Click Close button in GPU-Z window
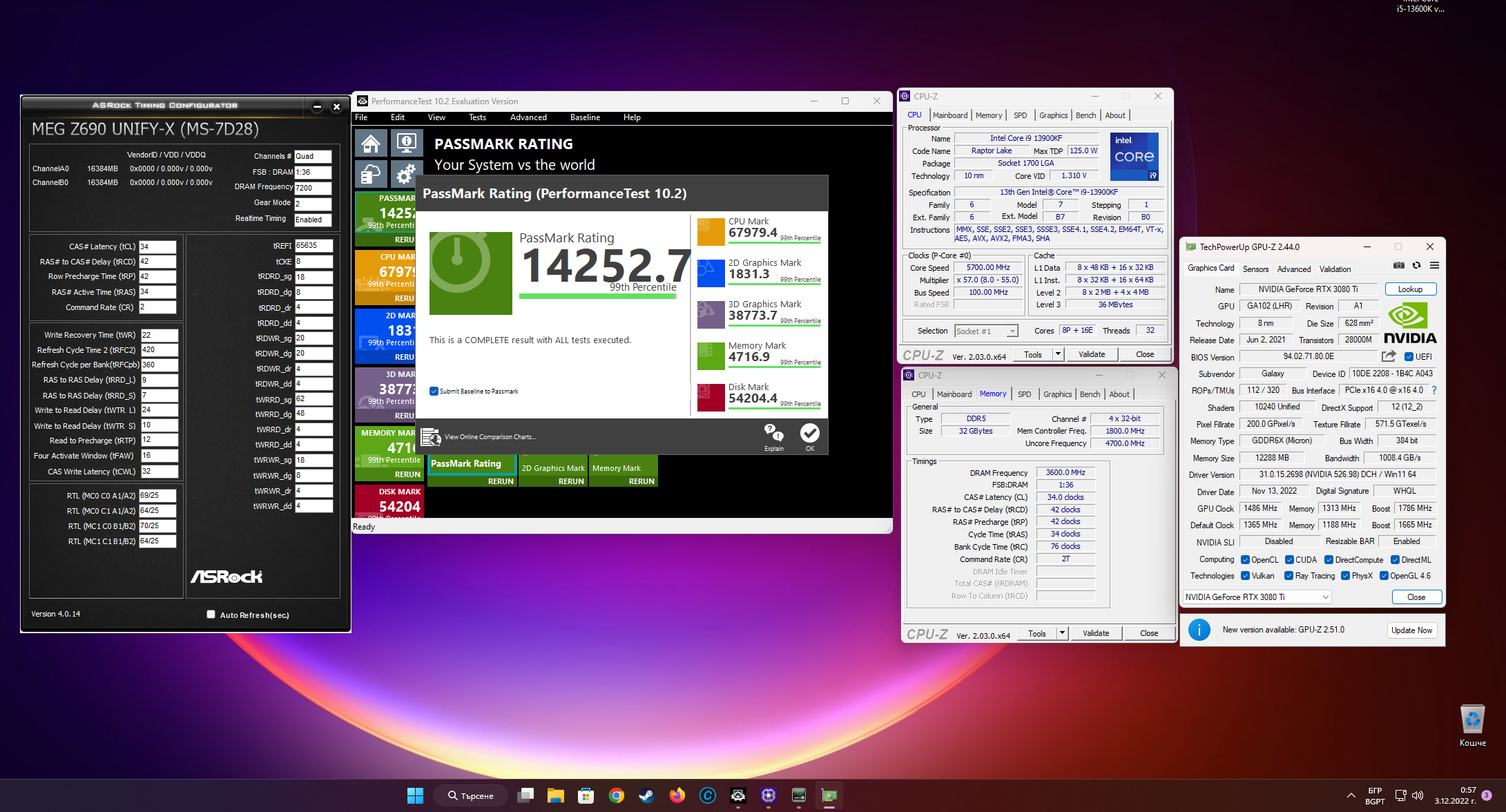 [1416, 597]
